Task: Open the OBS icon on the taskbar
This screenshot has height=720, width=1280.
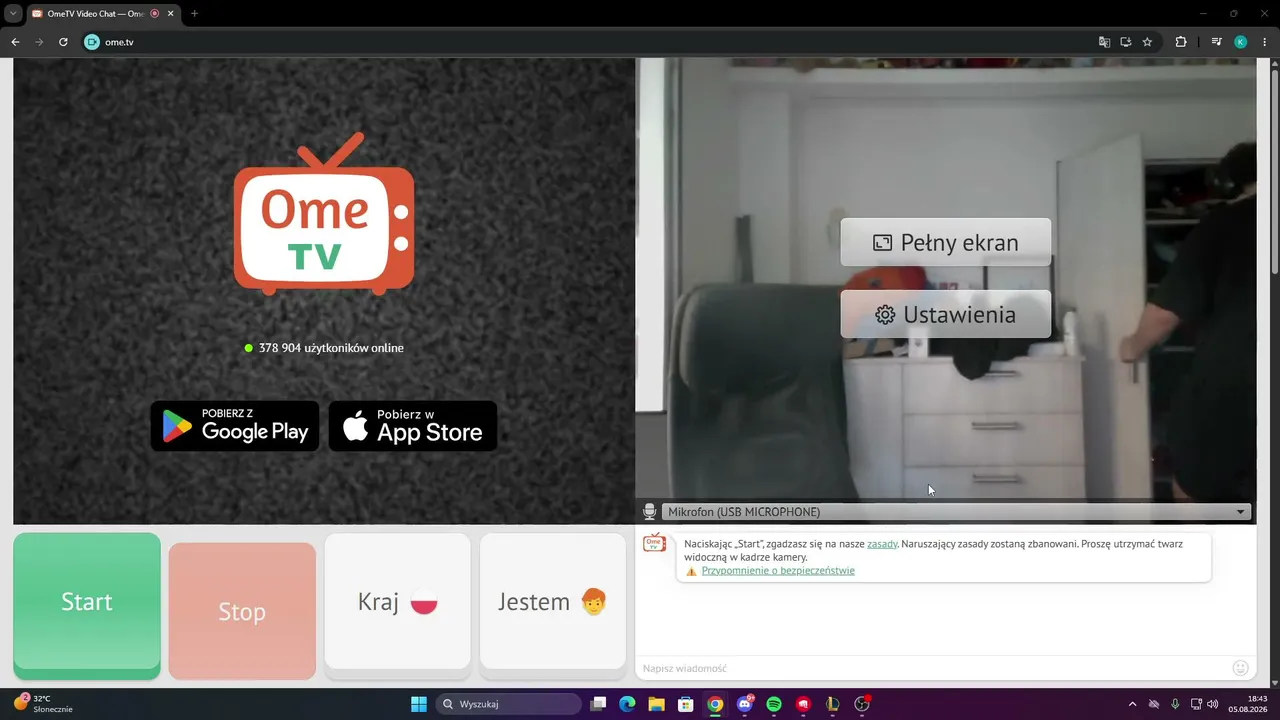Action: coord(862,704)
